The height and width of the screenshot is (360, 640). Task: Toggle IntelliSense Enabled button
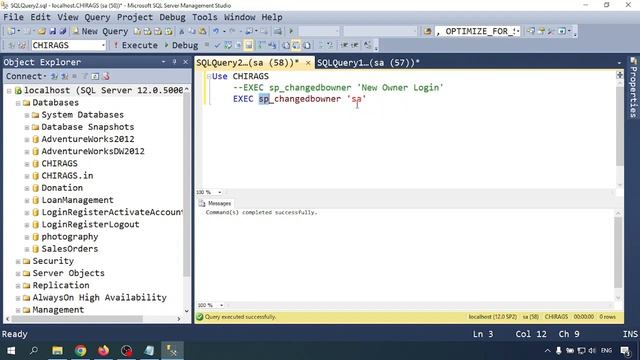[x=249, y=45]
